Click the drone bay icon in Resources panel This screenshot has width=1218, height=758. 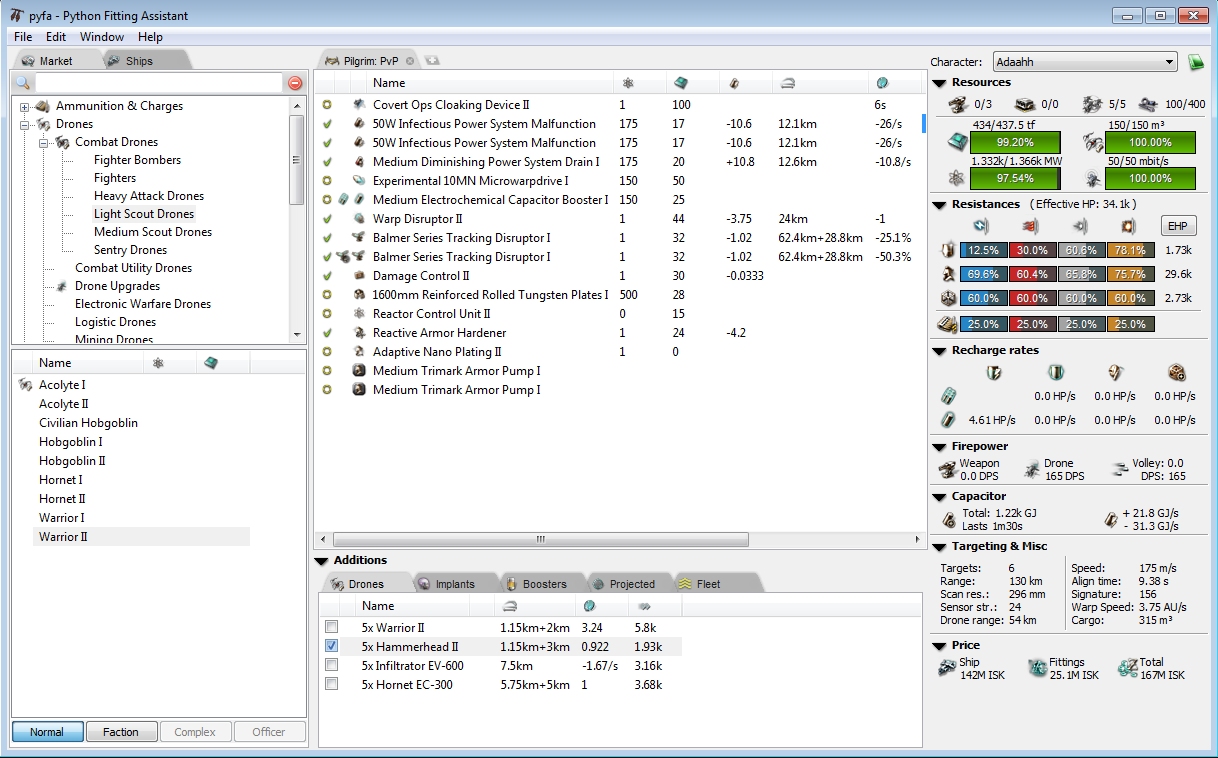(x=1093, y=143)
